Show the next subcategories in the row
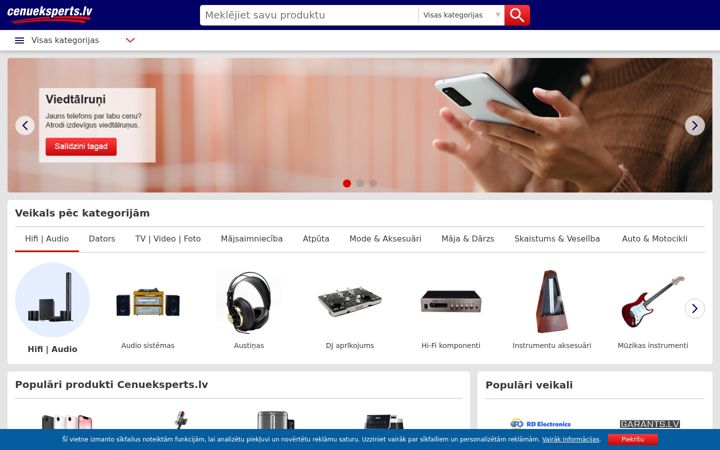Viewport: 720px width, 450px height. click(x=695, y=309)
